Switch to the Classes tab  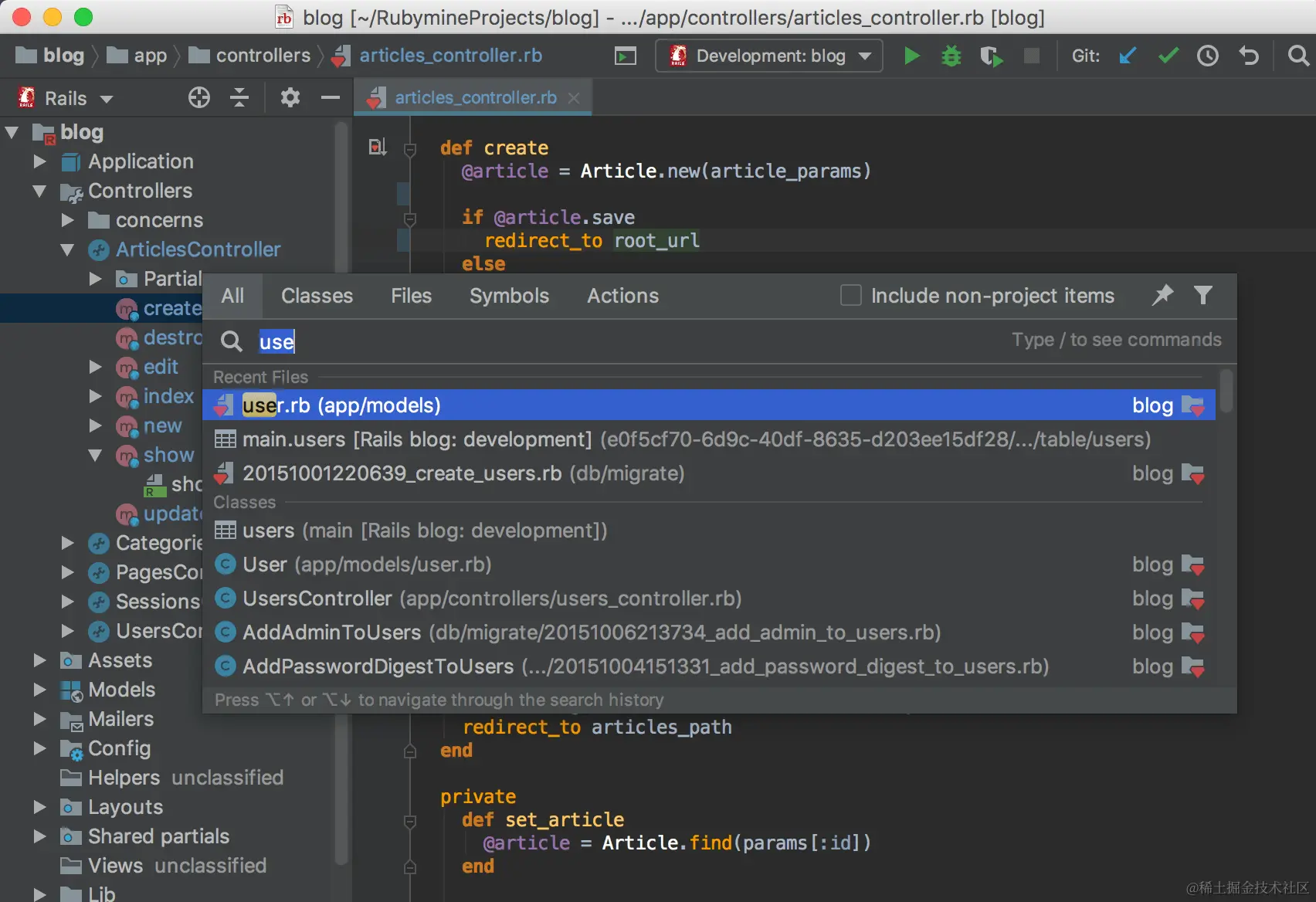point(317,296)
